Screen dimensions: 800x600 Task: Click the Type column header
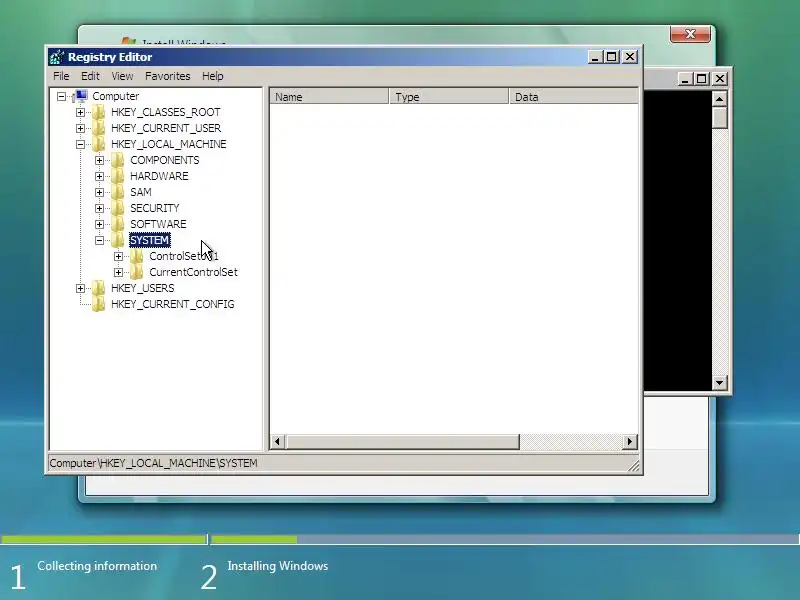click(x=449, y=96)
